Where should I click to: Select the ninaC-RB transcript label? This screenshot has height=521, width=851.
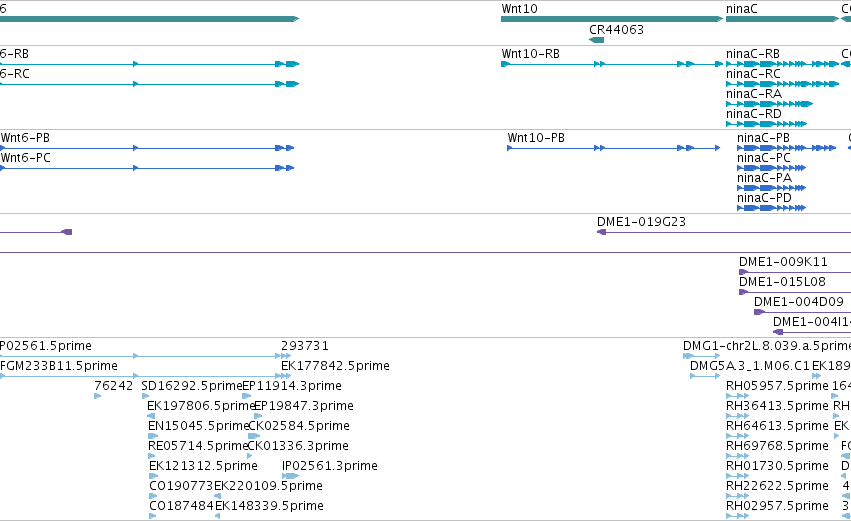753,54
